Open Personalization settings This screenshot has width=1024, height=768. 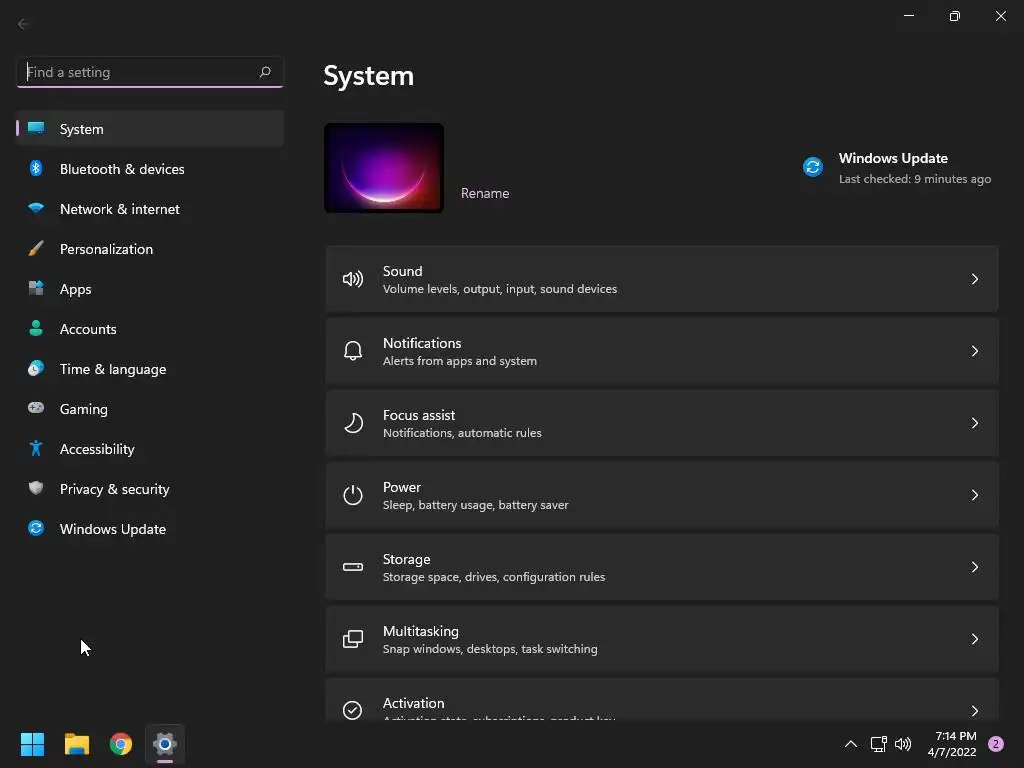(x=150, y=249)
